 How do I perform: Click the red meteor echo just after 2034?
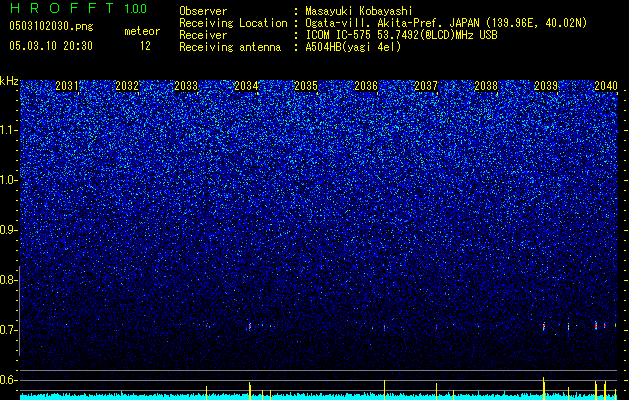(250, 327)
